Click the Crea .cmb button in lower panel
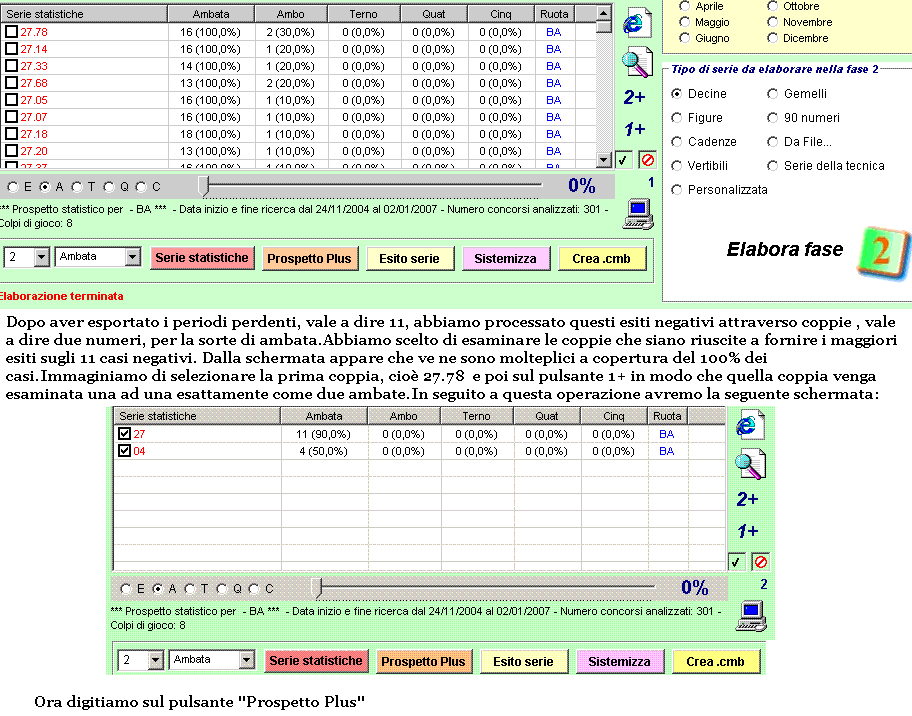912x716 pixels. (716, 662)
